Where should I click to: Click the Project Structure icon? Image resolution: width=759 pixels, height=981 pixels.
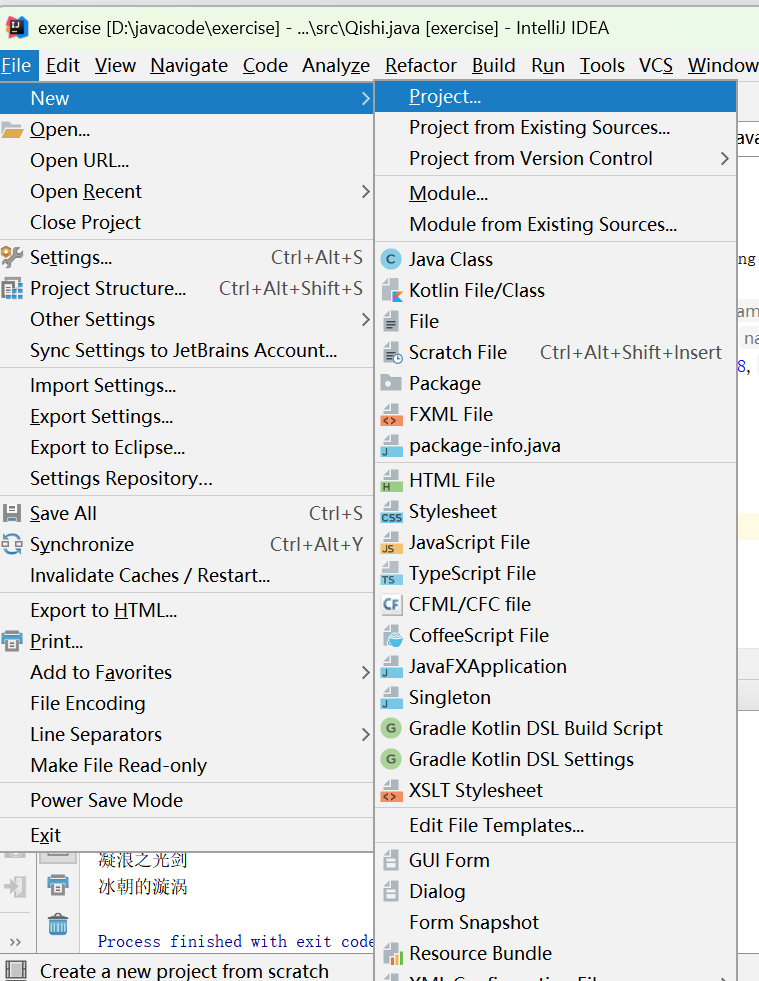[12, 288]
